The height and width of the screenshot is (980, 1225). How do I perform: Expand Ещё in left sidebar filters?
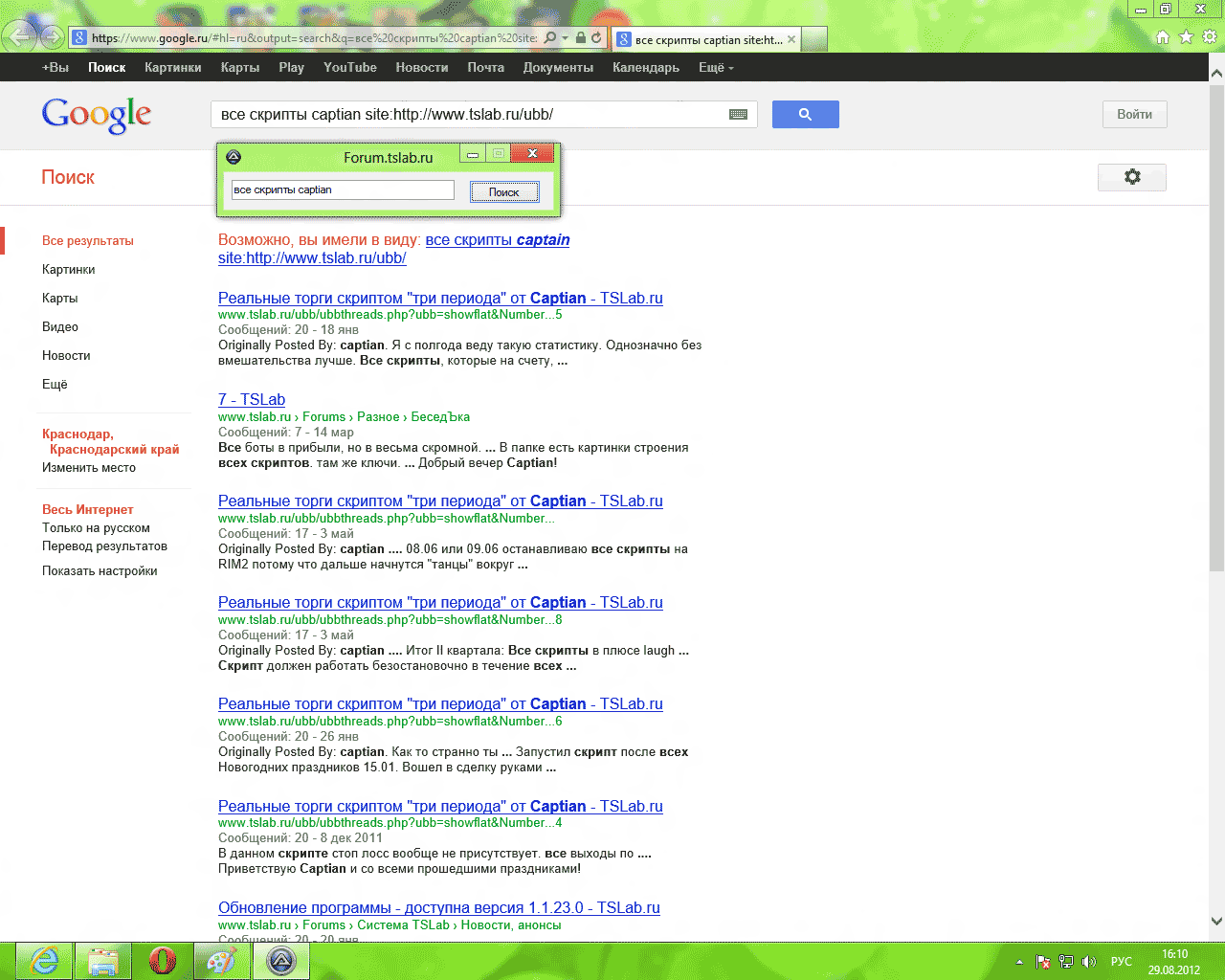[x=55, y=385]
